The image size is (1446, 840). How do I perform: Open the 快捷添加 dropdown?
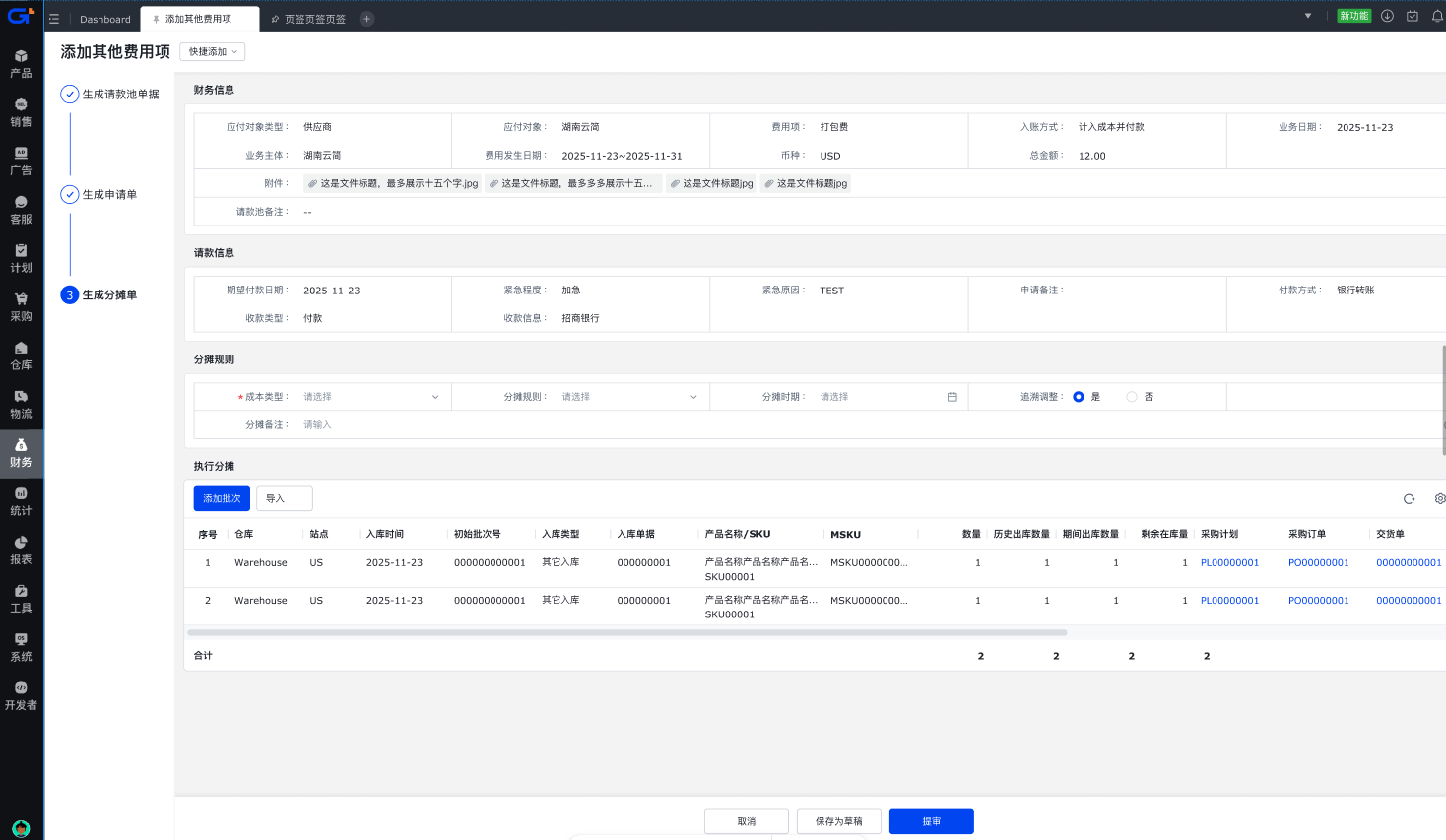(x=213, y=52)
